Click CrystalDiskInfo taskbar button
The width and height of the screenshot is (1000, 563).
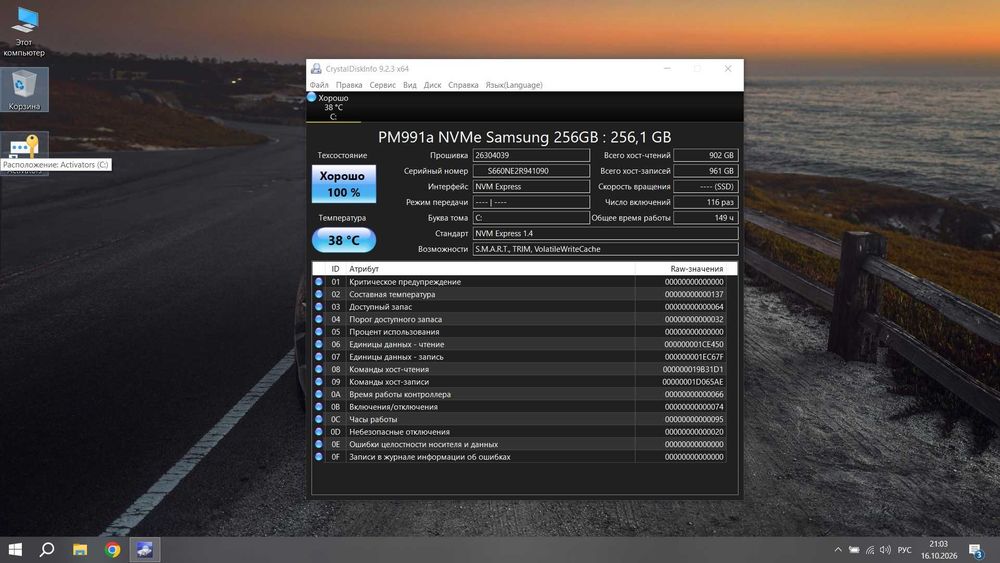(x=145, y=550)
